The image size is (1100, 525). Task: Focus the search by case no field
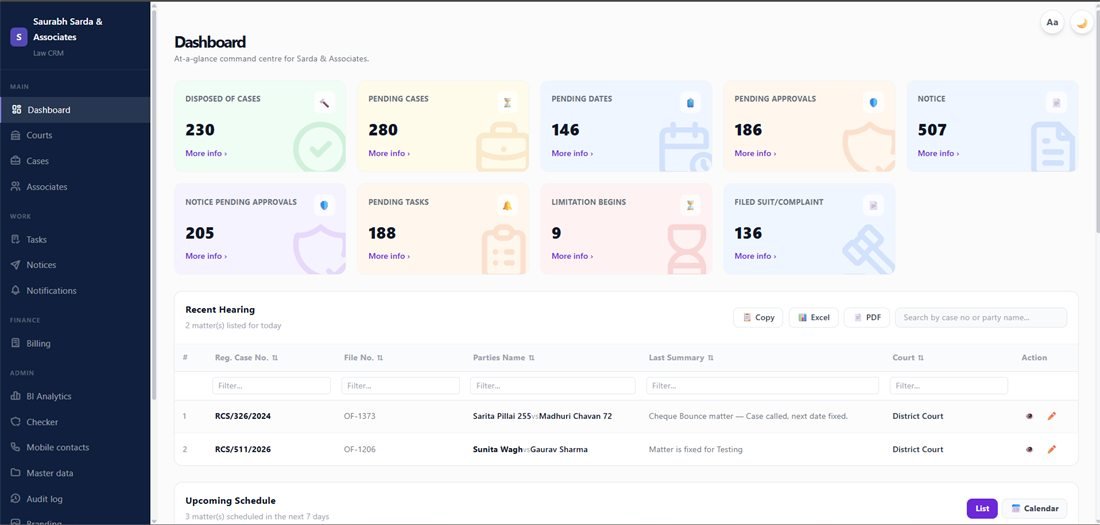981,317
